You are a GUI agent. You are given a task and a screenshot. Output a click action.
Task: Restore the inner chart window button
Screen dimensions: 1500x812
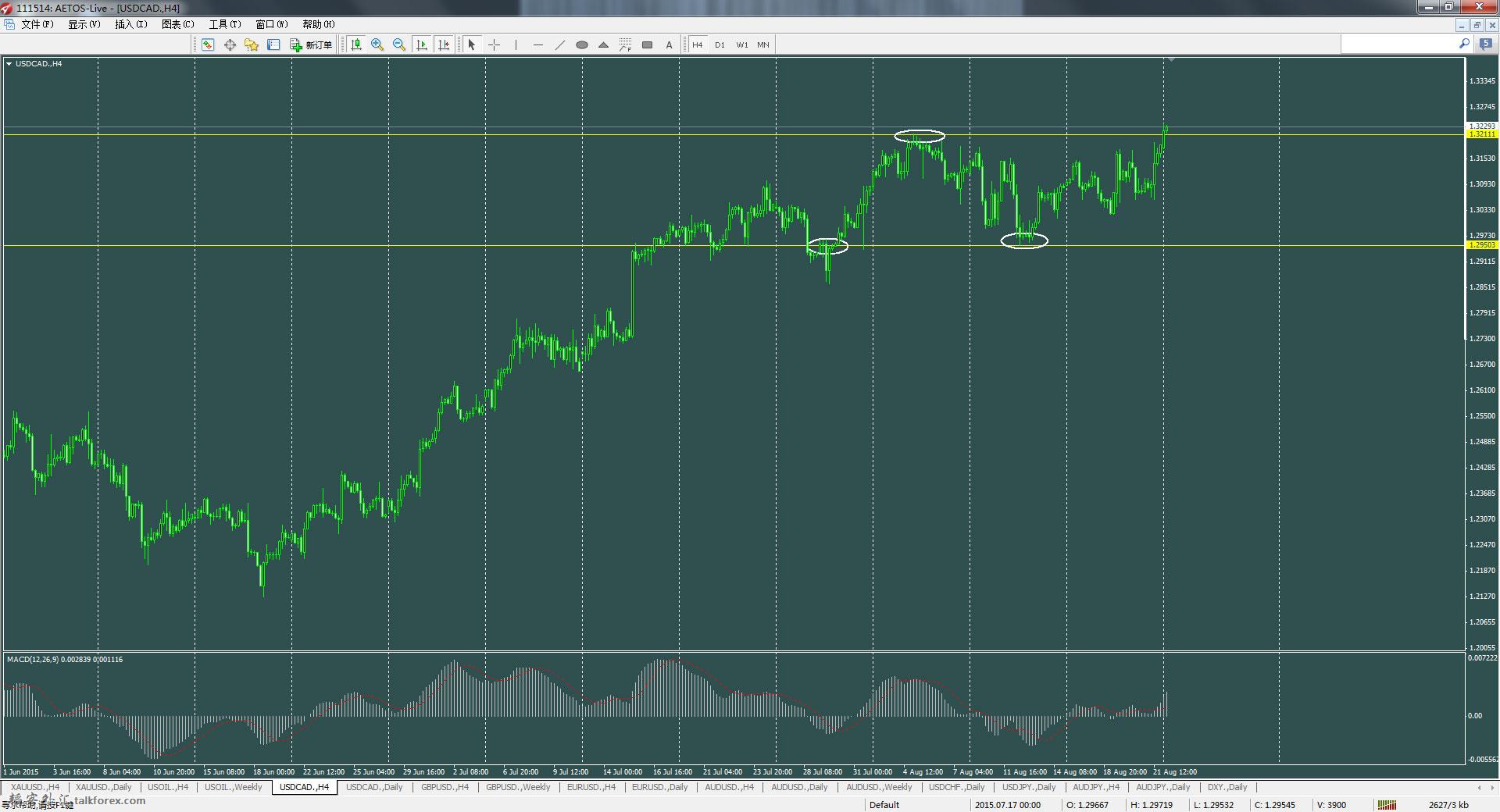pos(1477,24)
